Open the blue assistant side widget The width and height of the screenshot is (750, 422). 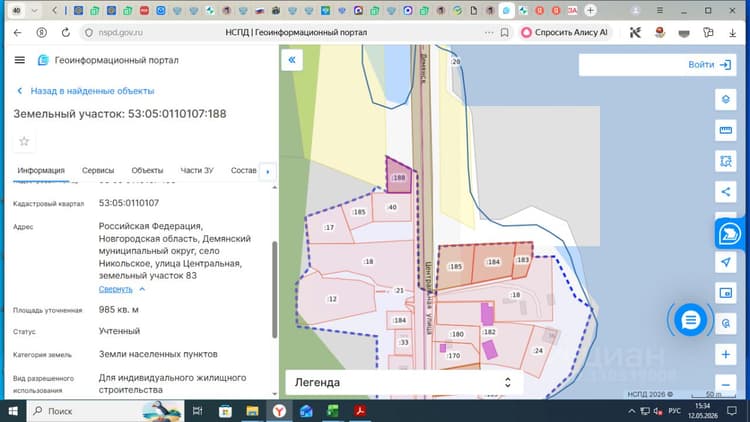tap(729, 234)
